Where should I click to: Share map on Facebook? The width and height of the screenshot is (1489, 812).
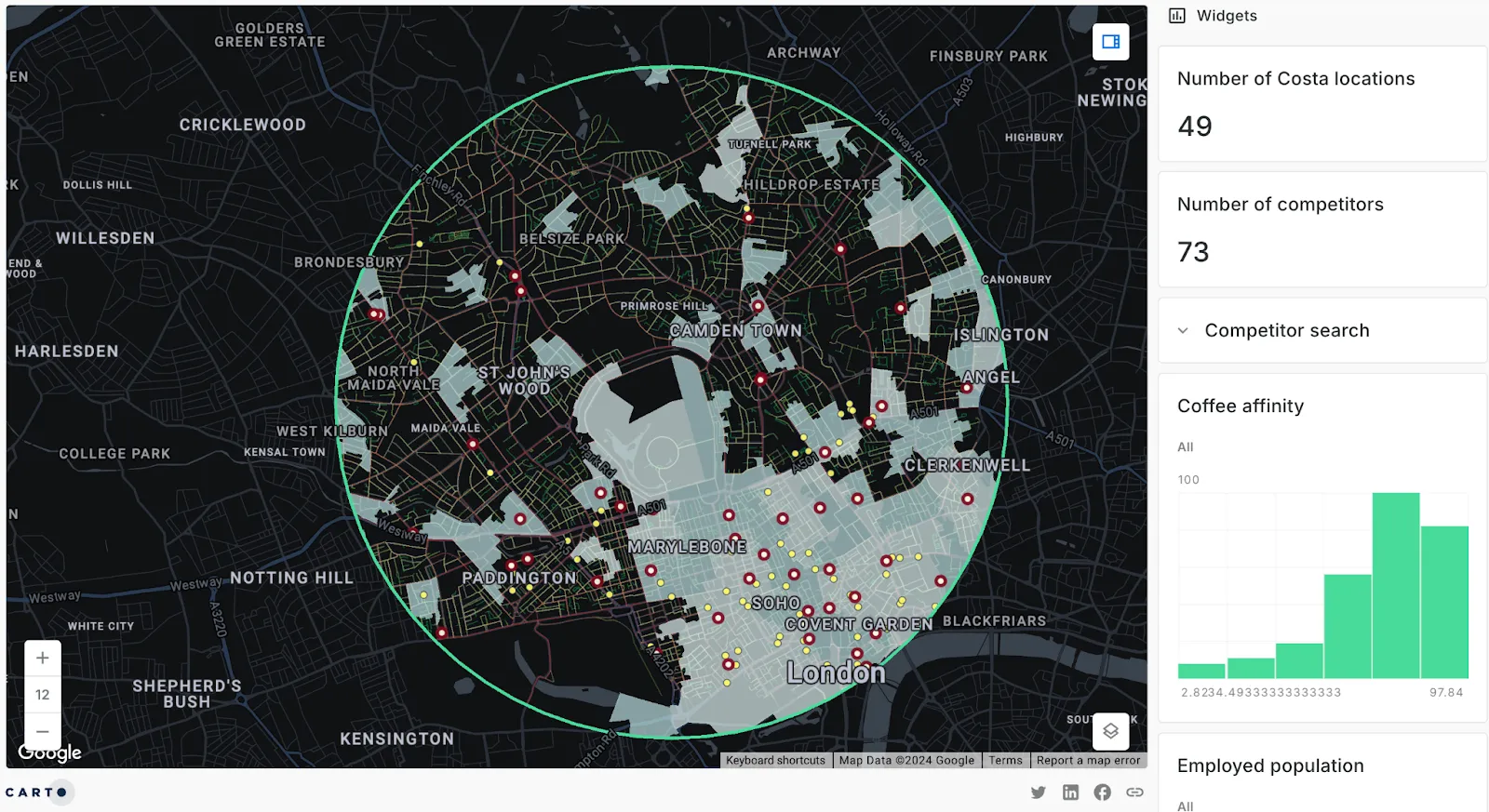tap(1102, 792)
